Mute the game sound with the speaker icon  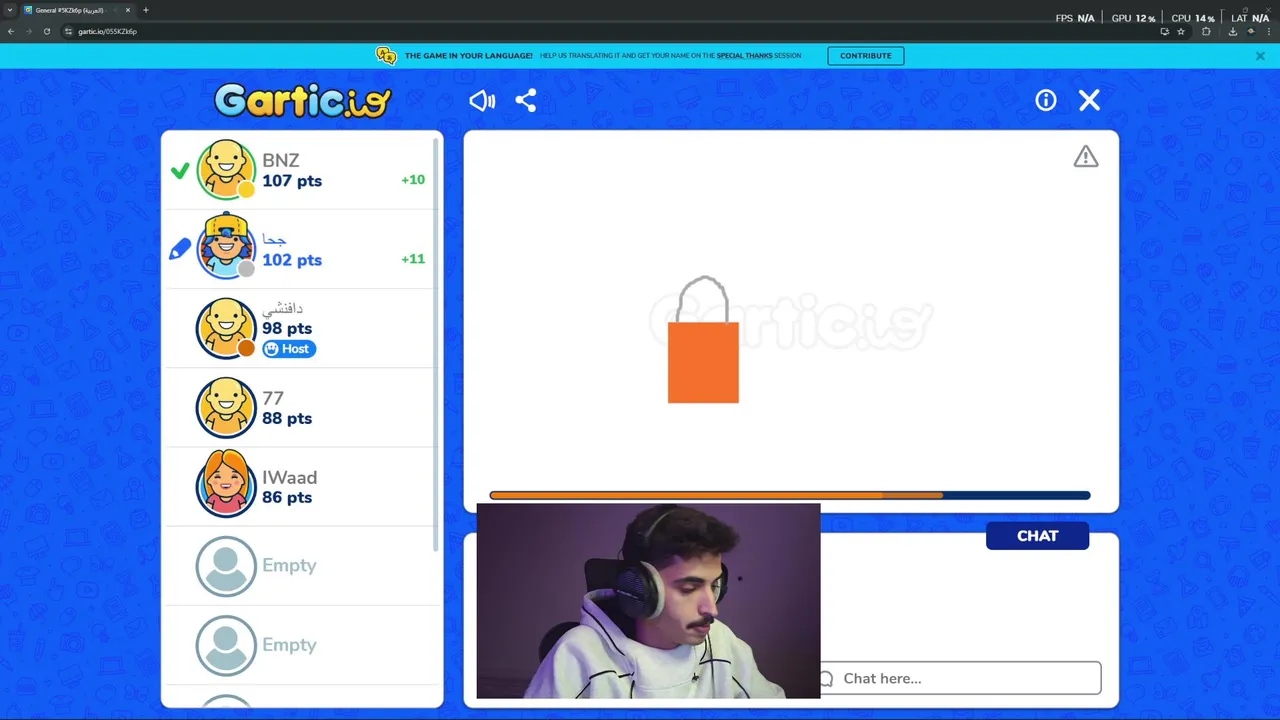482,100
